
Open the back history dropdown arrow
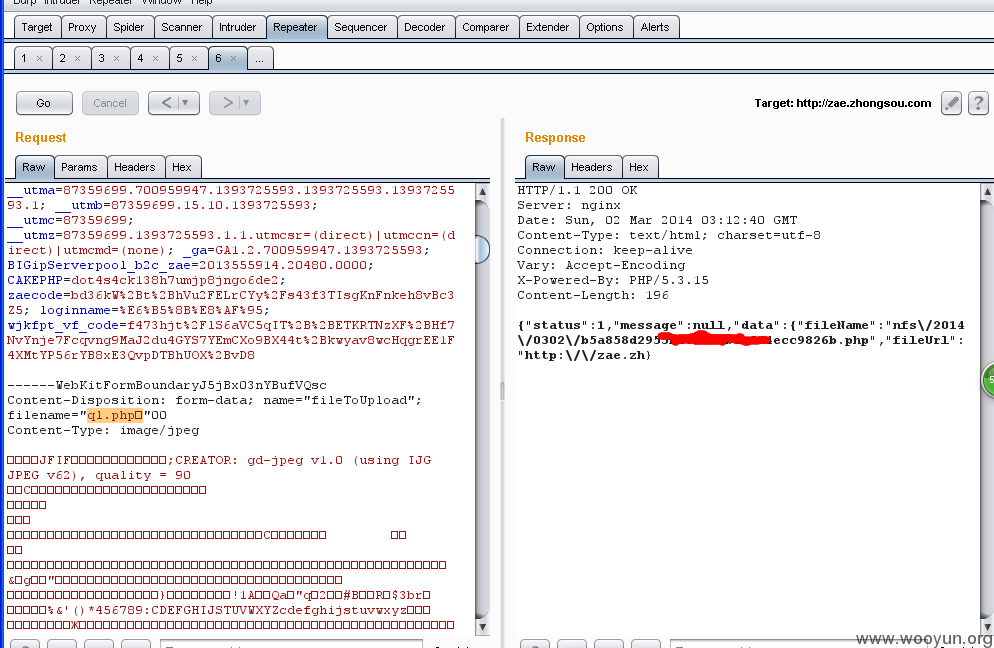pos(186,103)
